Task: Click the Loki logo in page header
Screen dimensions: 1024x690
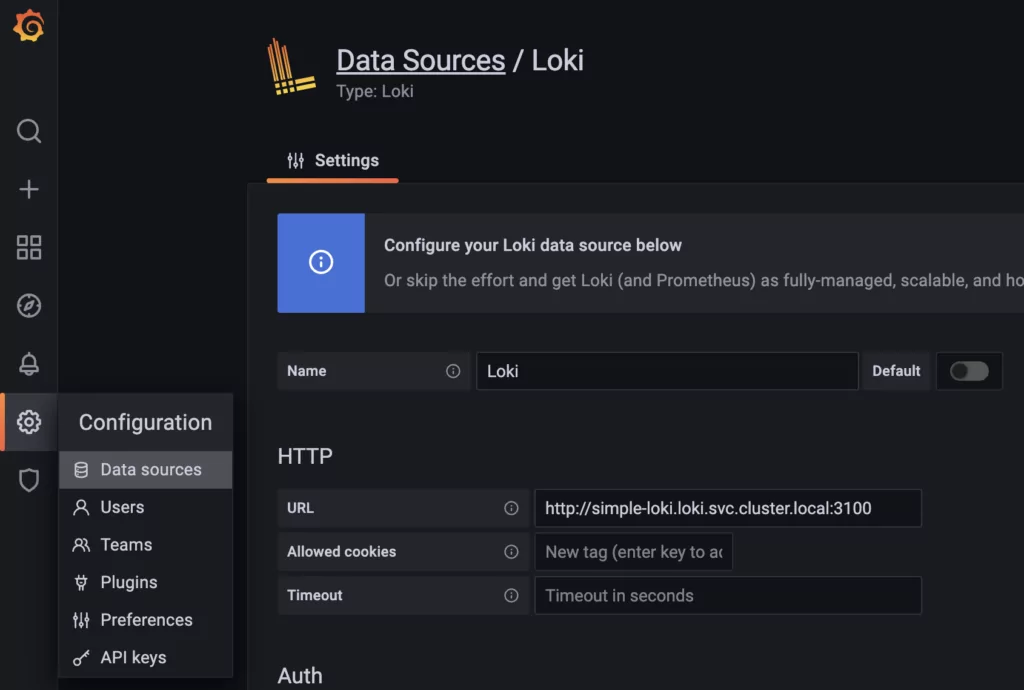Action: click(291, 67)
